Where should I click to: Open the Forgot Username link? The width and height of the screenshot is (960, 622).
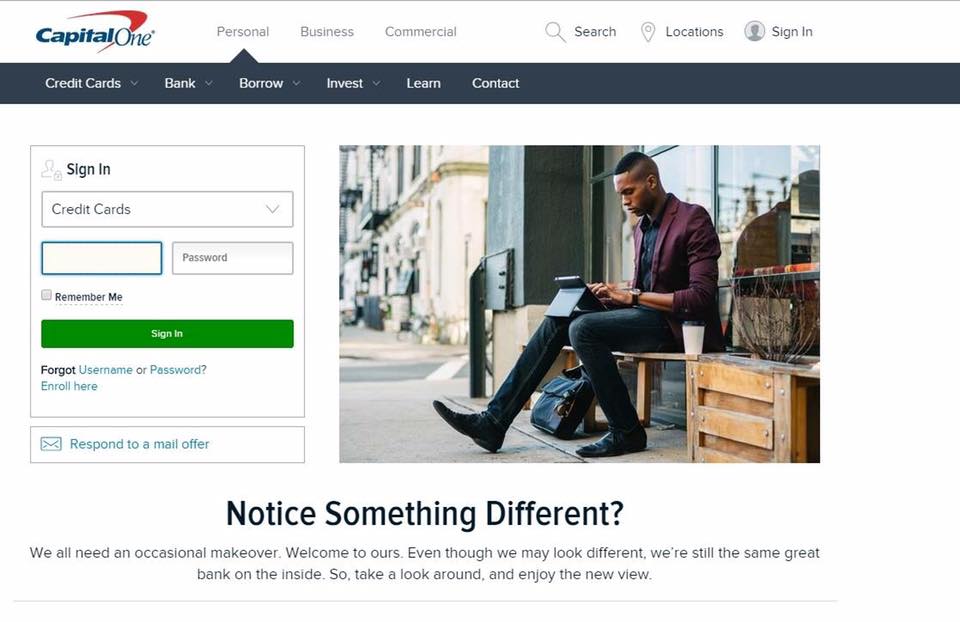pyautogui.click(x=105, y=370)
